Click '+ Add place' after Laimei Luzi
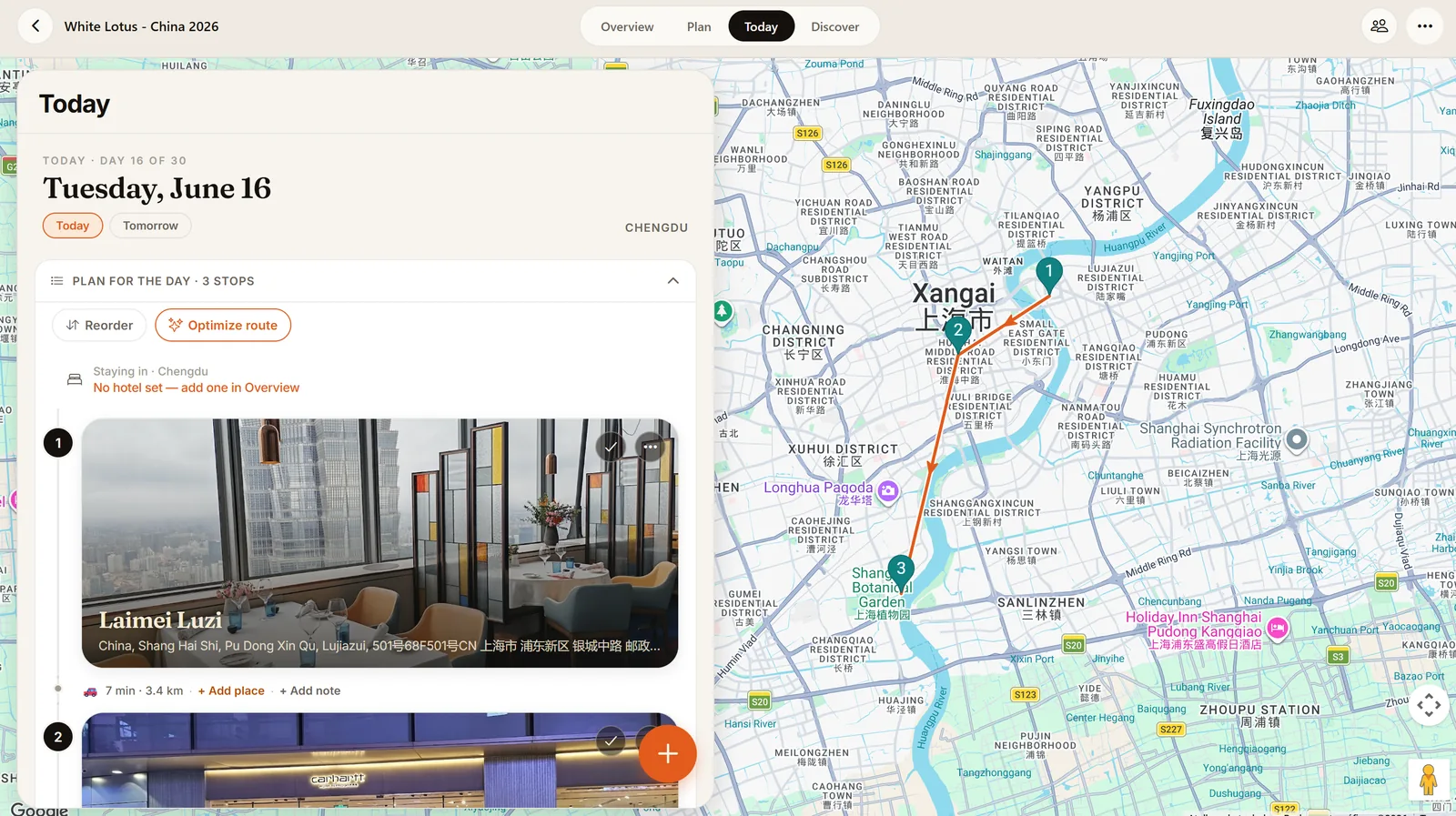Screen dimensions: 1456x816 231,691
